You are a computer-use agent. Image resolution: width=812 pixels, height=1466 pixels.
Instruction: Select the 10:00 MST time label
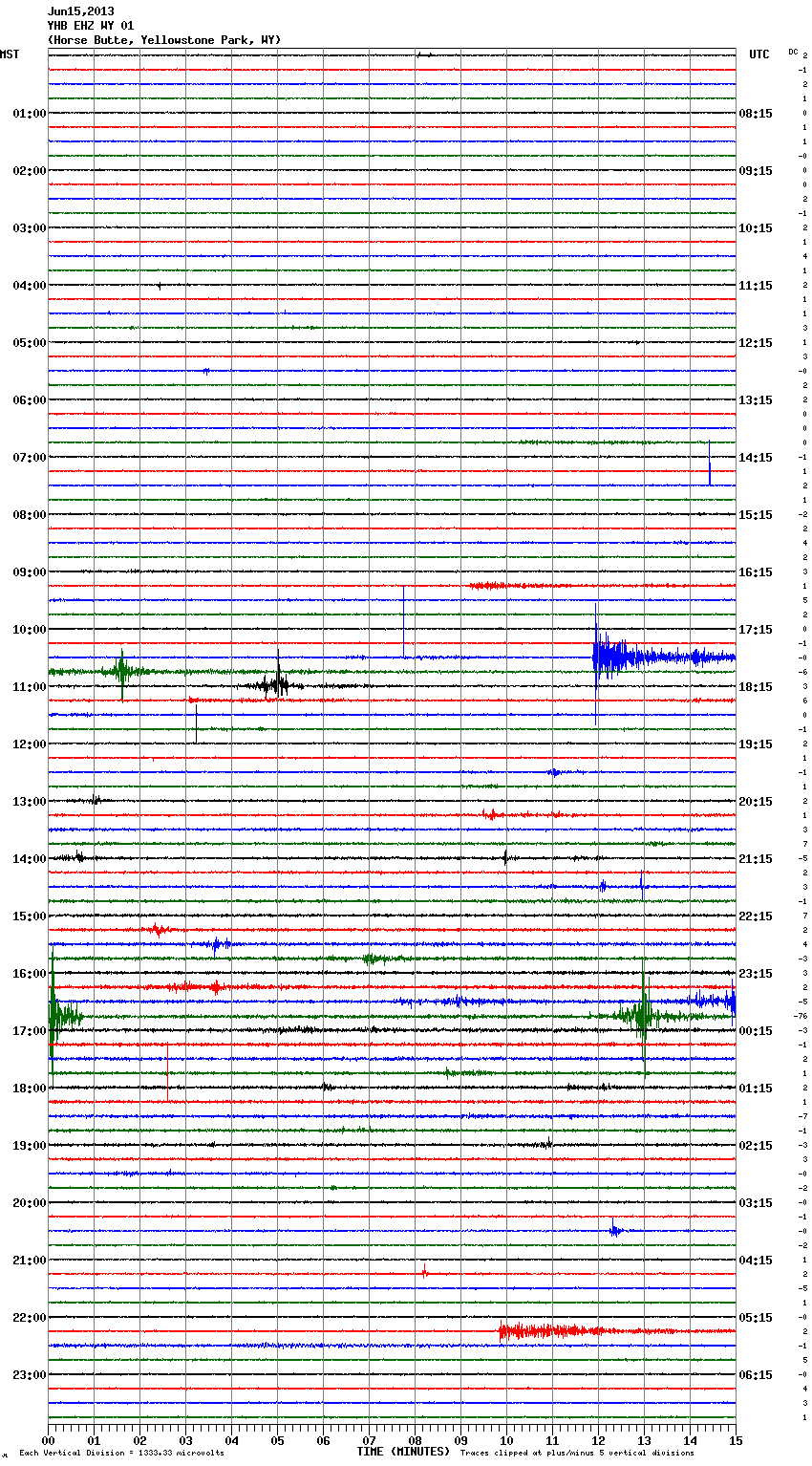point(29,630)
